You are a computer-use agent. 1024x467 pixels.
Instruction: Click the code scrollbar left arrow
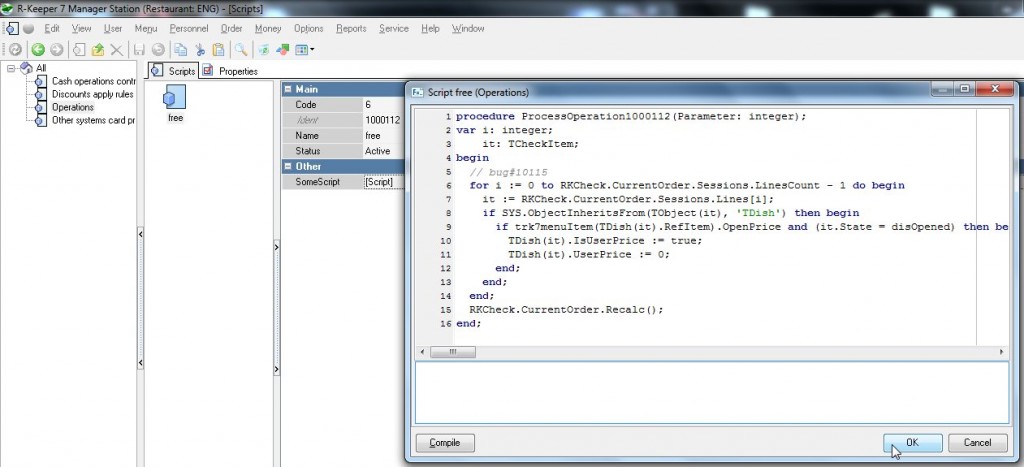coord(423,352)
